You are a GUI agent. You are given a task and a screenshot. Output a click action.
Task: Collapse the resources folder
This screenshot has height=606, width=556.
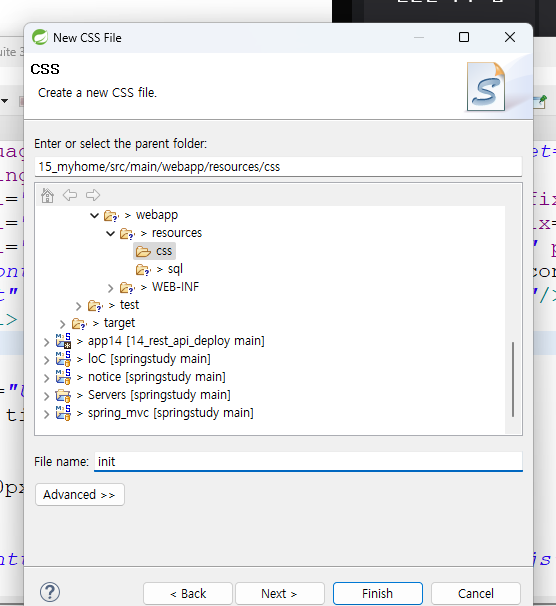[111, 233]
